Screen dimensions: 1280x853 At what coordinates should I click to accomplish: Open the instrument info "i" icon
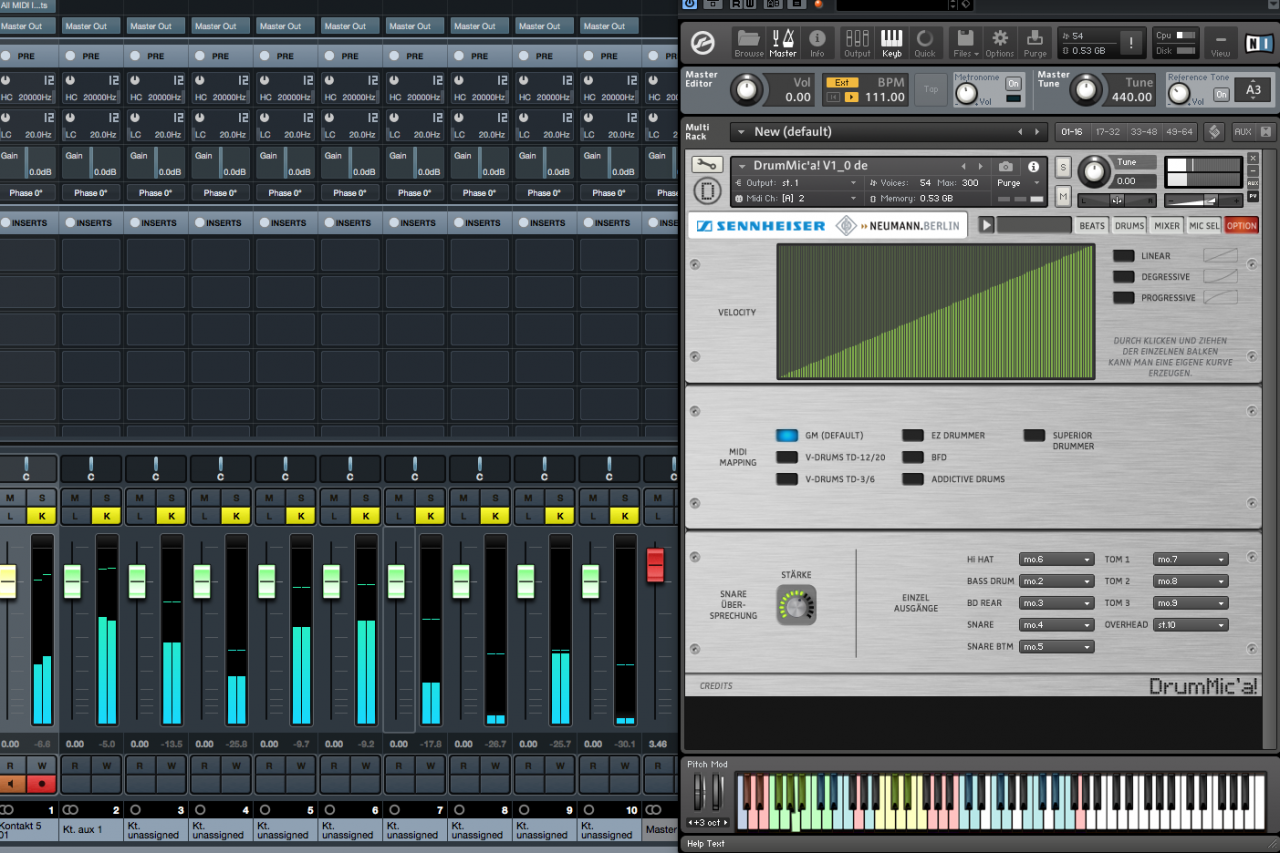(1033, 167)
